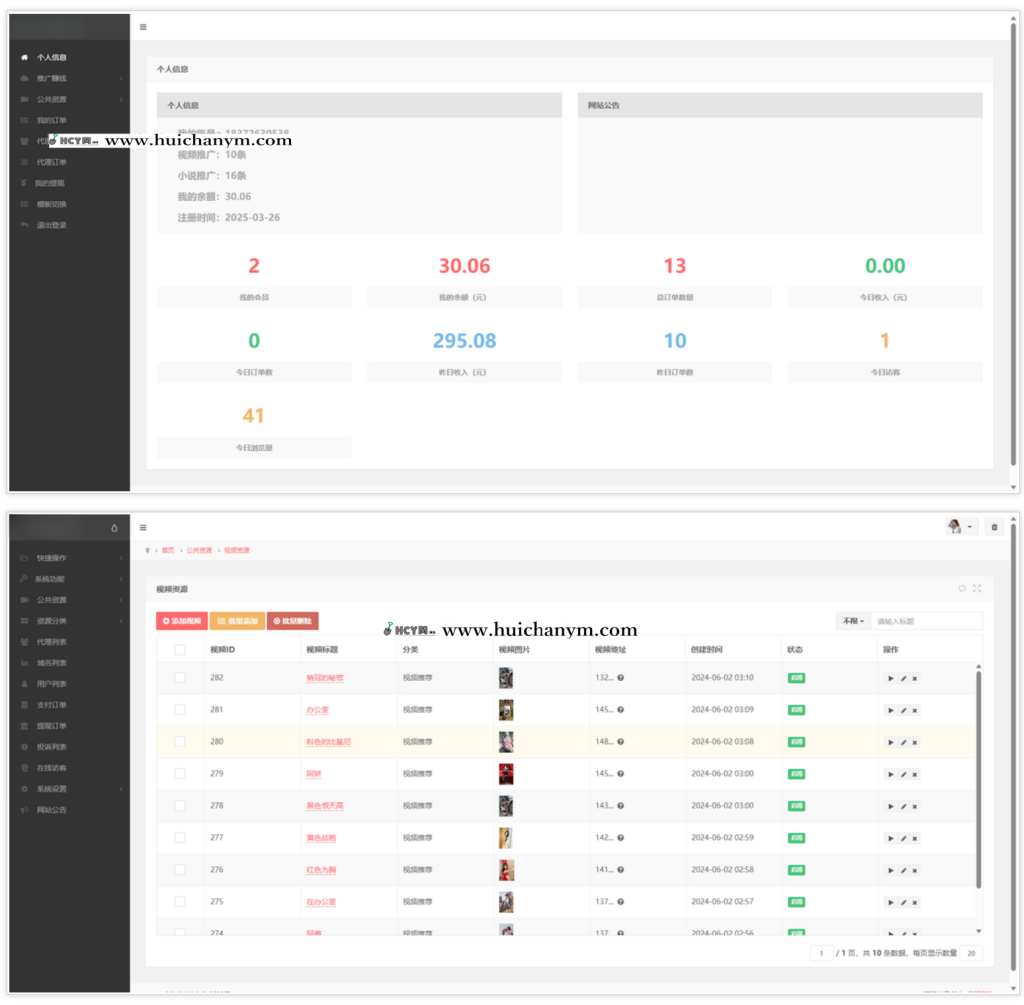The image size is (1024, 1005).
Task: Click the video table's vertical scrollbar
Action: coord(978,780)
